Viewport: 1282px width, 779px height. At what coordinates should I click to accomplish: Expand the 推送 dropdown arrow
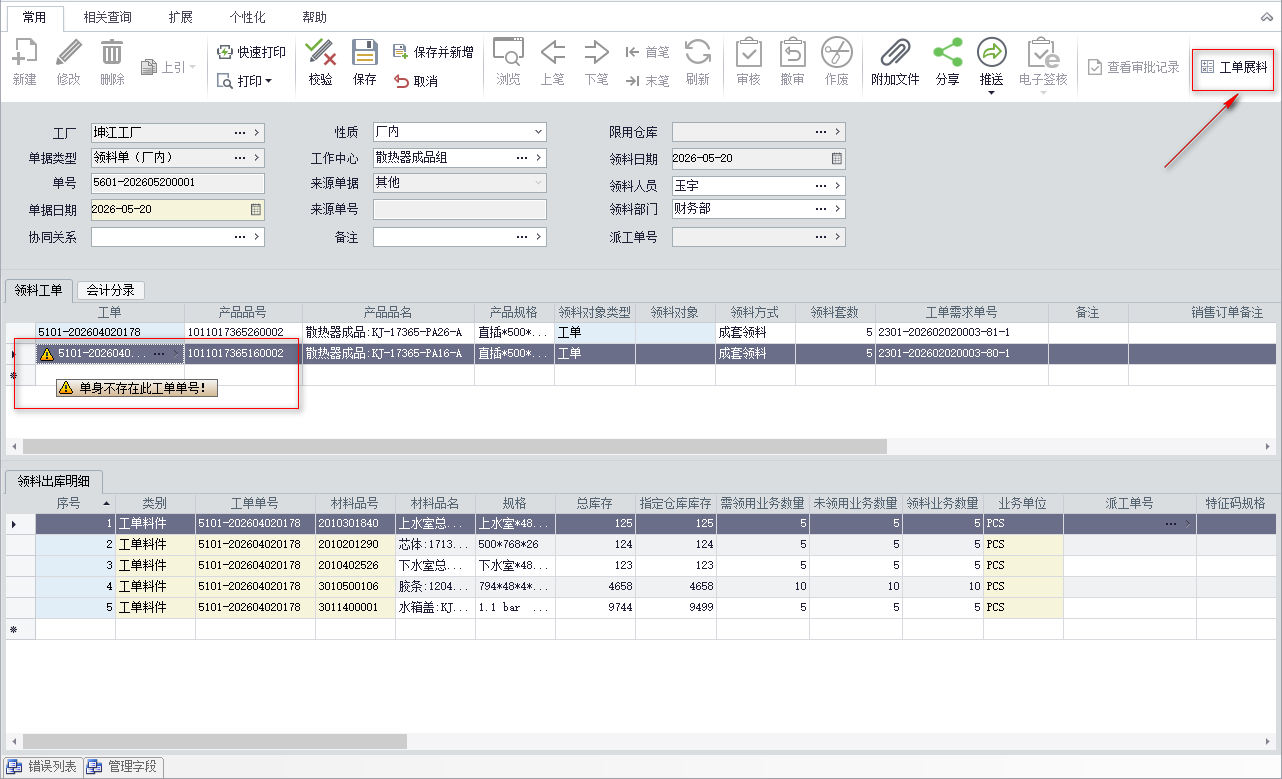coord(991,93)
